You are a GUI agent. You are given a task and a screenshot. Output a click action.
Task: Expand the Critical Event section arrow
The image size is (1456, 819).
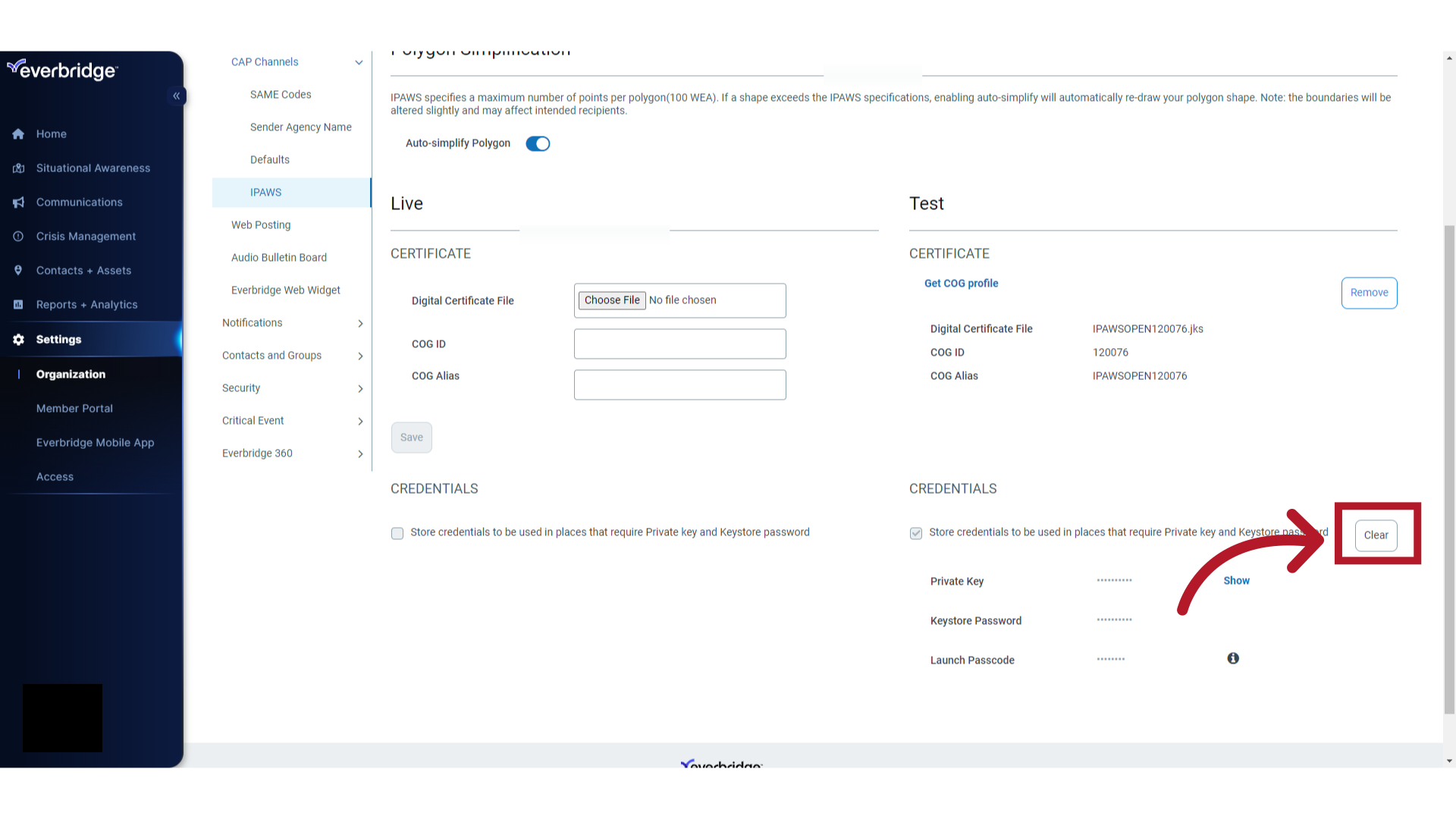pos(360,422)
